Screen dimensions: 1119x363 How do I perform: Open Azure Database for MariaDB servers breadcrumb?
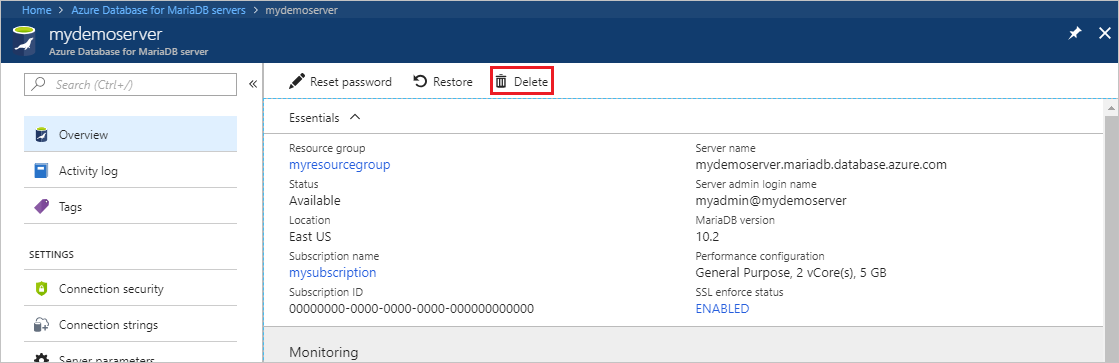tap(158, 11)
